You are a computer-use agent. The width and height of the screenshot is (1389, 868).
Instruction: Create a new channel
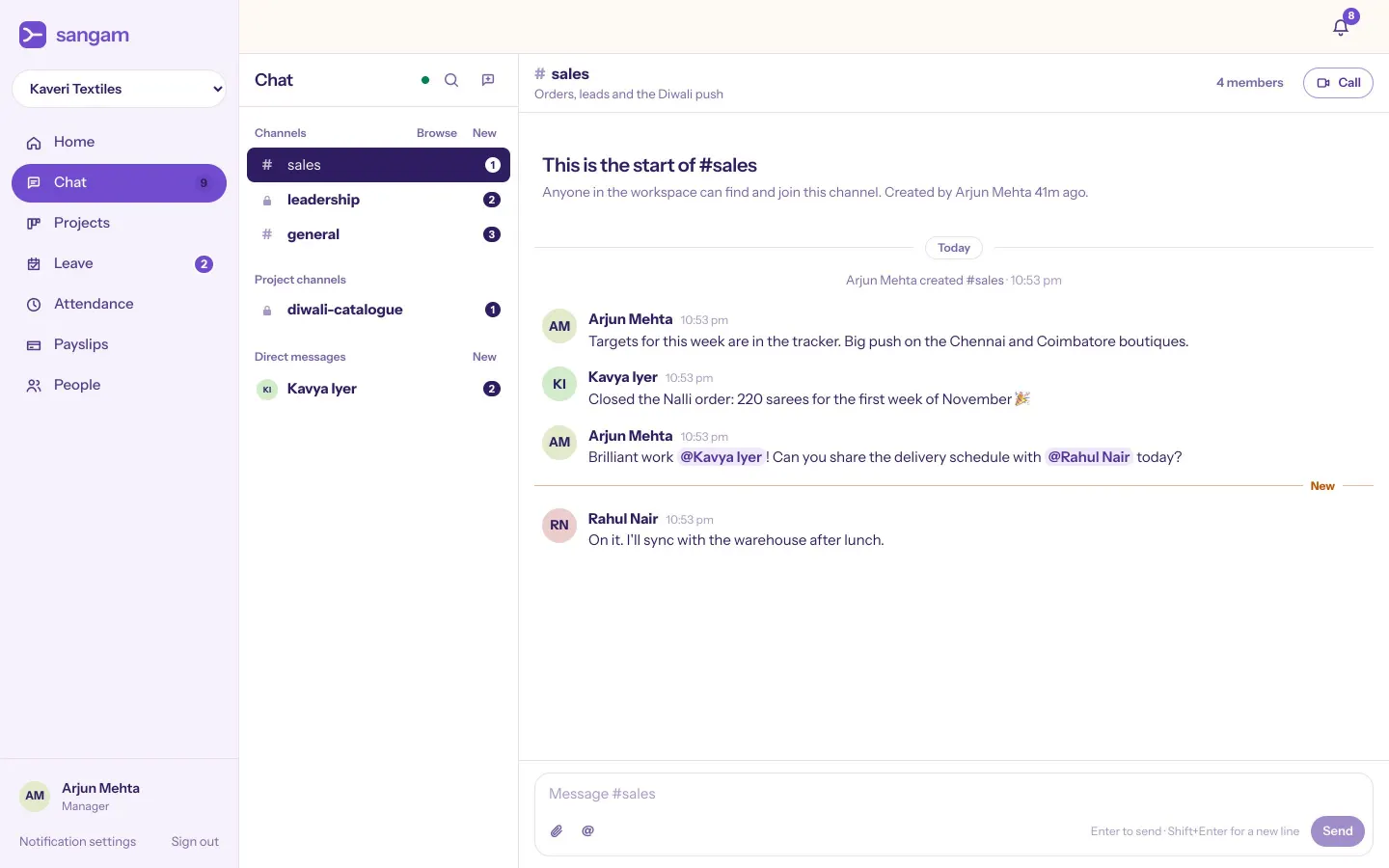click(x=484, y=133)
